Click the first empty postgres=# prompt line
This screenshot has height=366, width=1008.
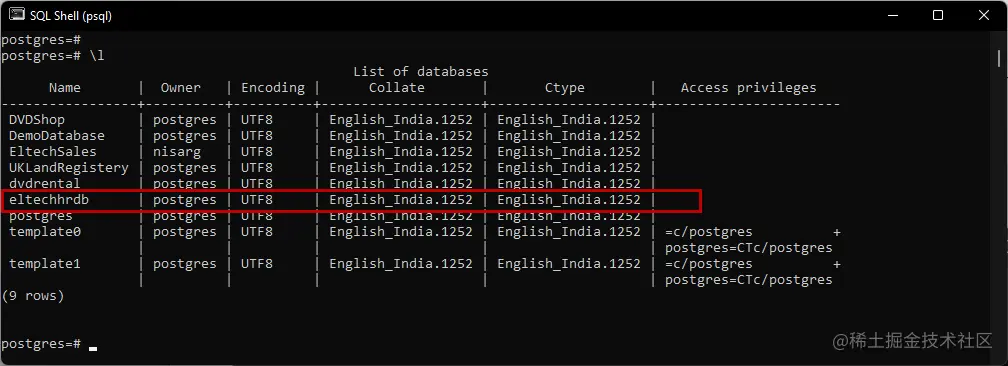(41, 40)
